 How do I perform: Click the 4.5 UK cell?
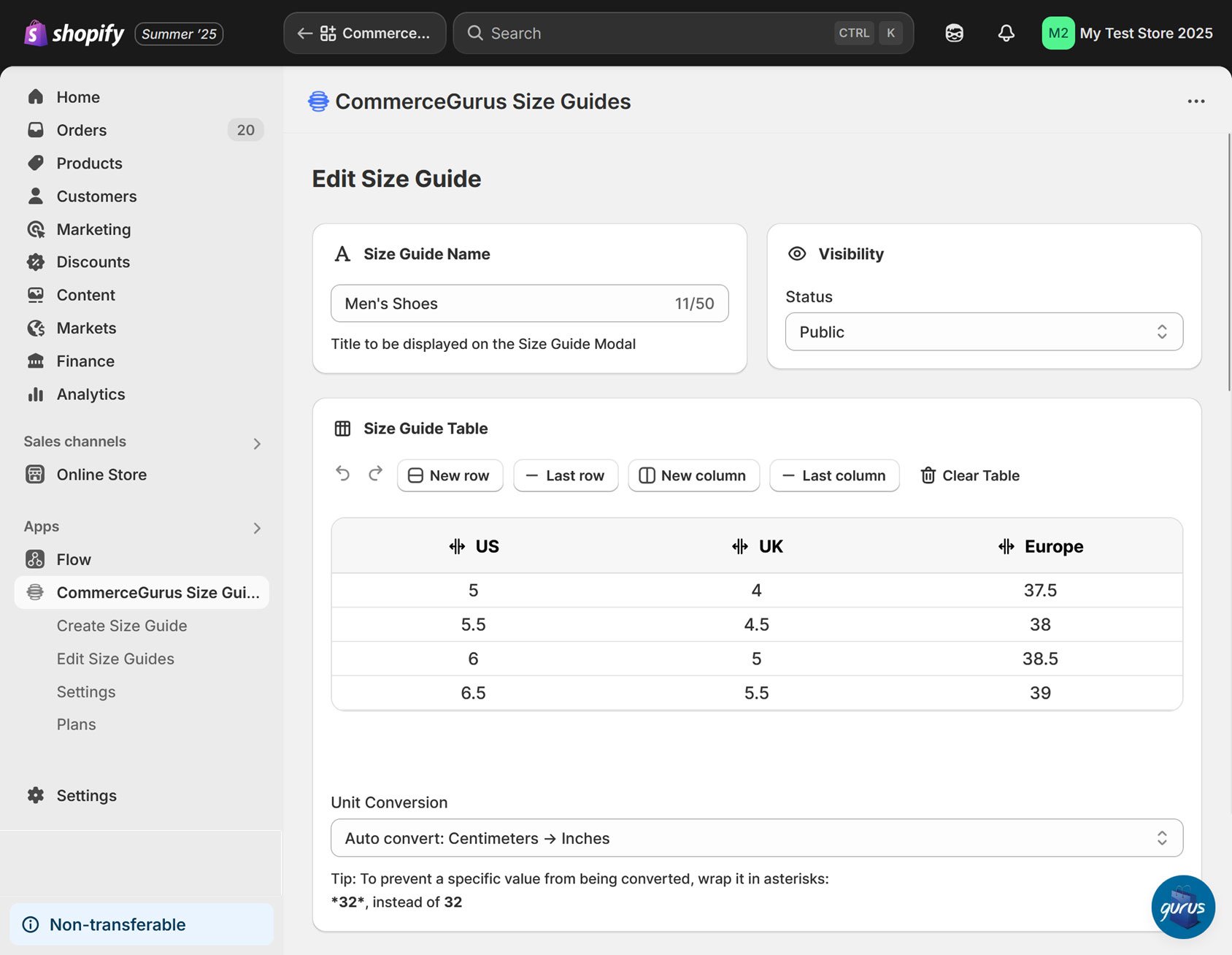pyautogui.click(x=756, y=624)
